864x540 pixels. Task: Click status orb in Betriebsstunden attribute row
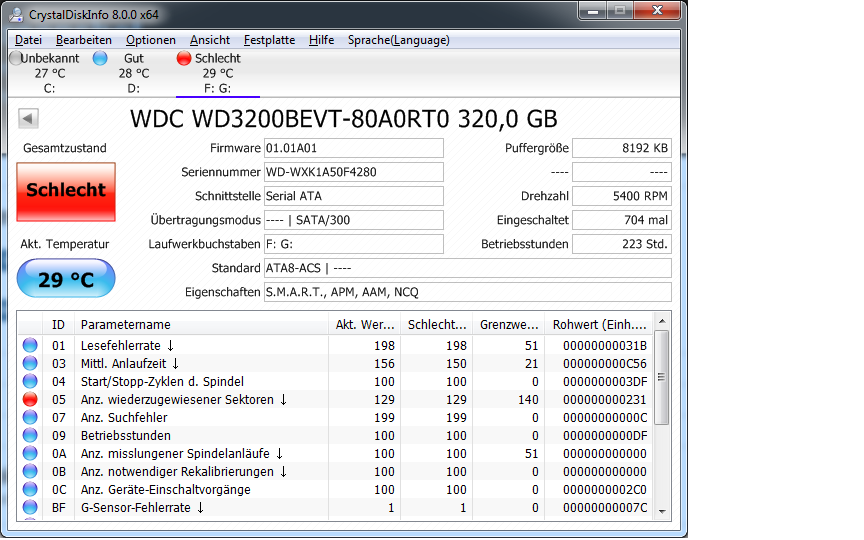tap(30, 435)
